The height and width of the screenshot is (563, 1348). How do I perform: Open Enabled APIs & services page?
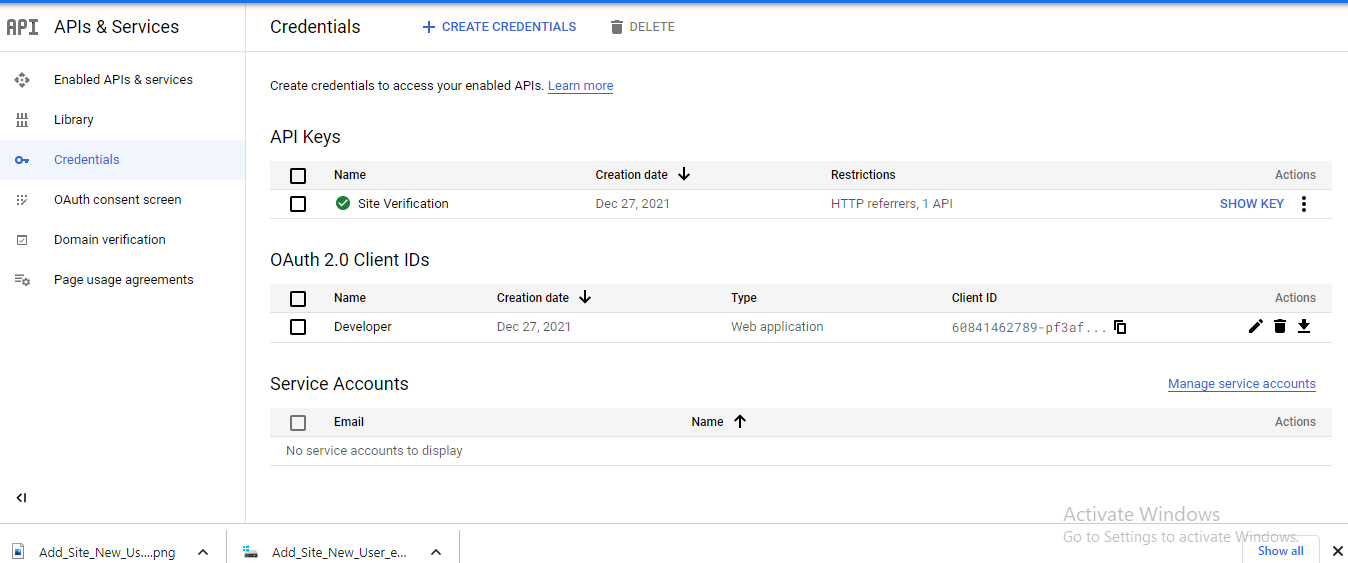coord(123,80)
